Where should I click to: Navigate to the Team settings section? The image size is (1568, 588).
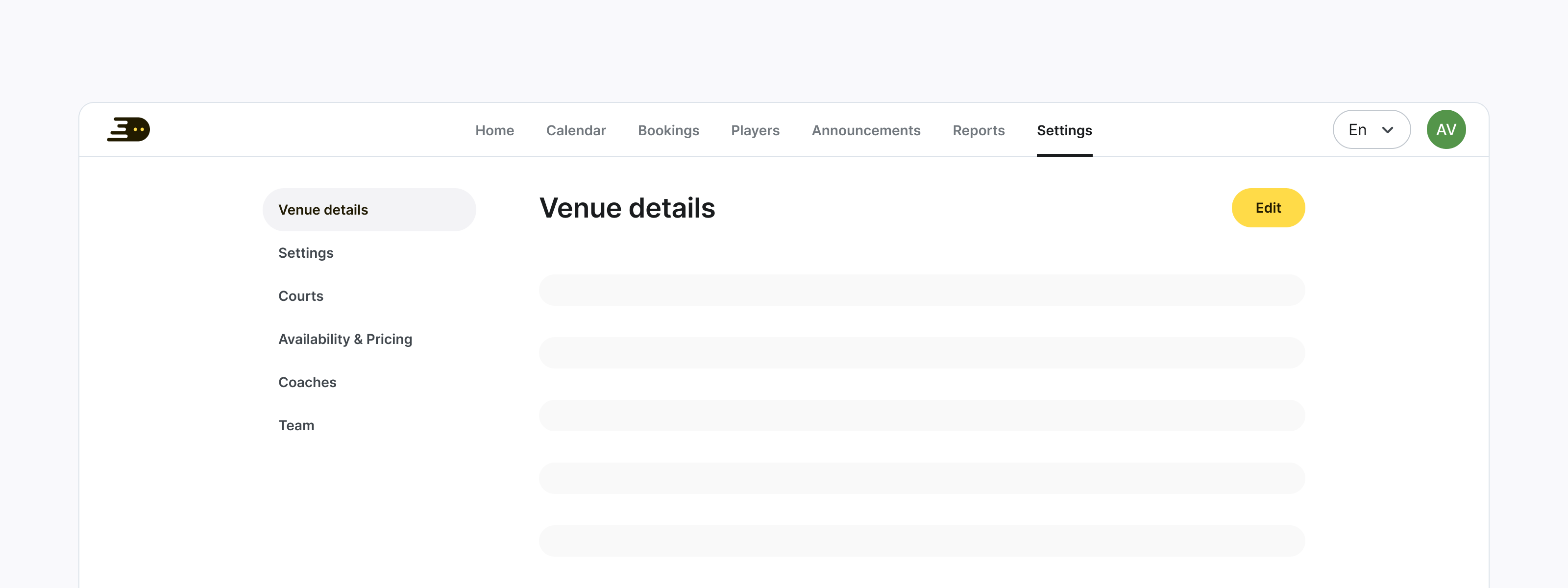(296, 425)
